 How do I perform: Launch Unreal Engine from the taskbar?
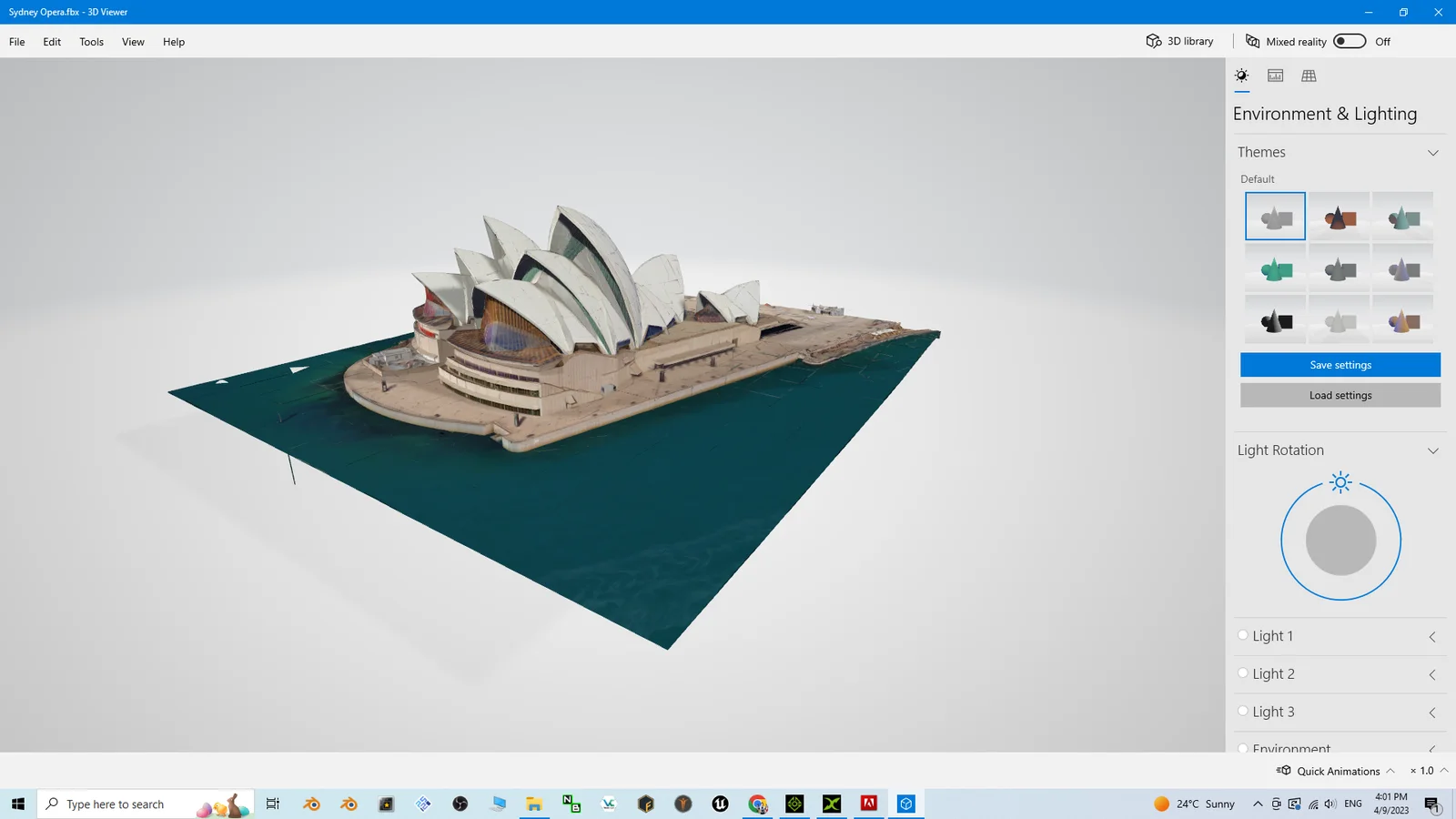click(720, 804)
